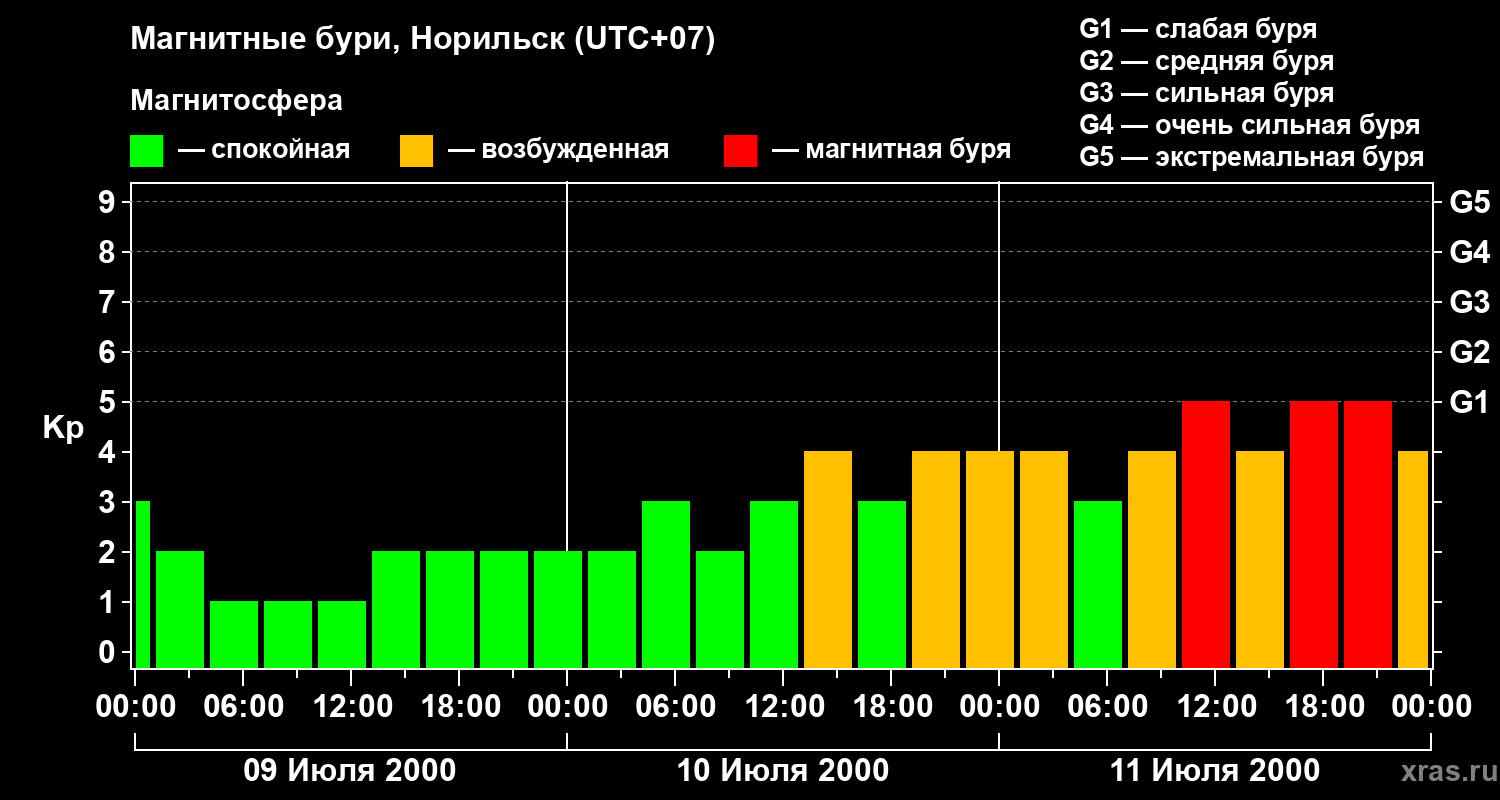Click the '— возбужденная' legend label

click(558, 150)
